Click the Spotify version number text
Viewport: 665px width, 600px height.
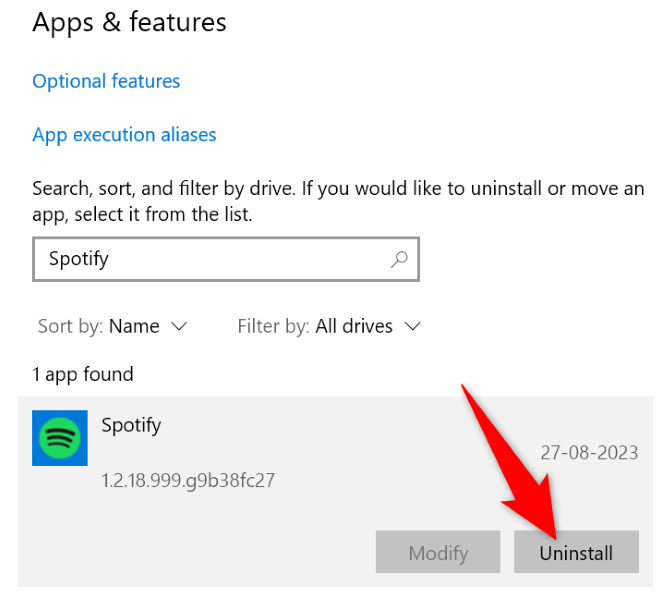(x=188, y=481)
